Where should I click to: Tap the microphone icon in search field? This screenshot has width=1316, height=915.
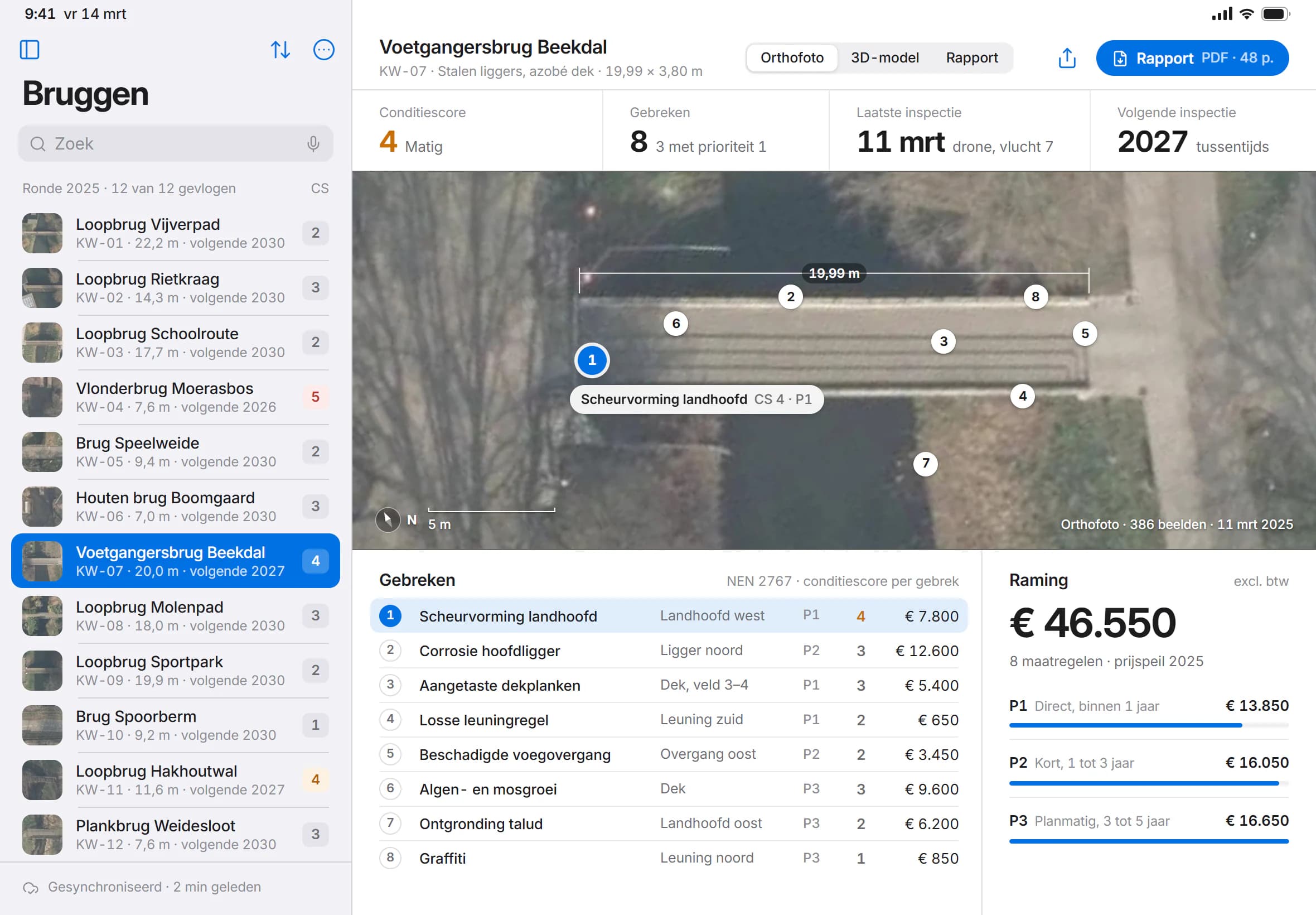(313, 143)
